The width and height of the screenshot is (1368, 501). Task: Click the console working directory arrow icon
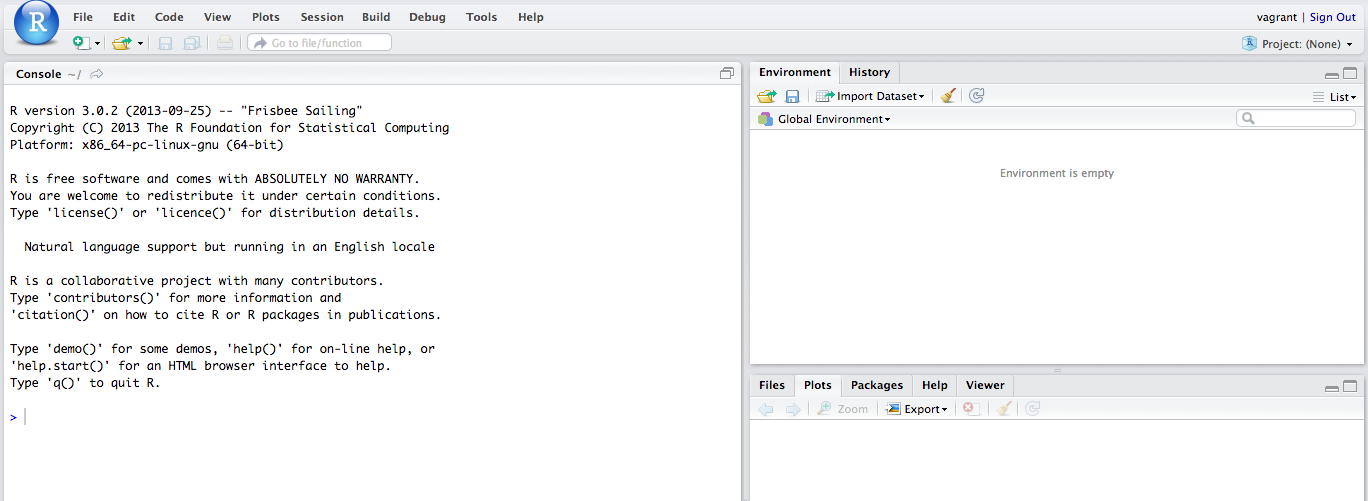point(97,74)
